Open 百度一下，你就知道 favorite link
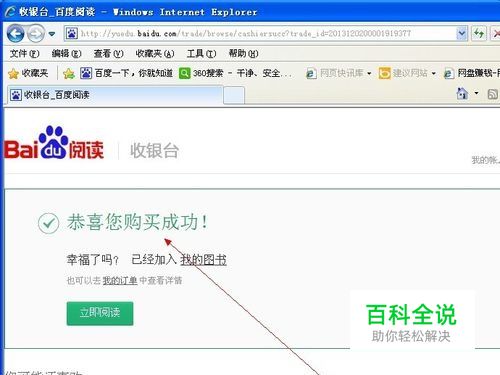 [x=127, y=73]
